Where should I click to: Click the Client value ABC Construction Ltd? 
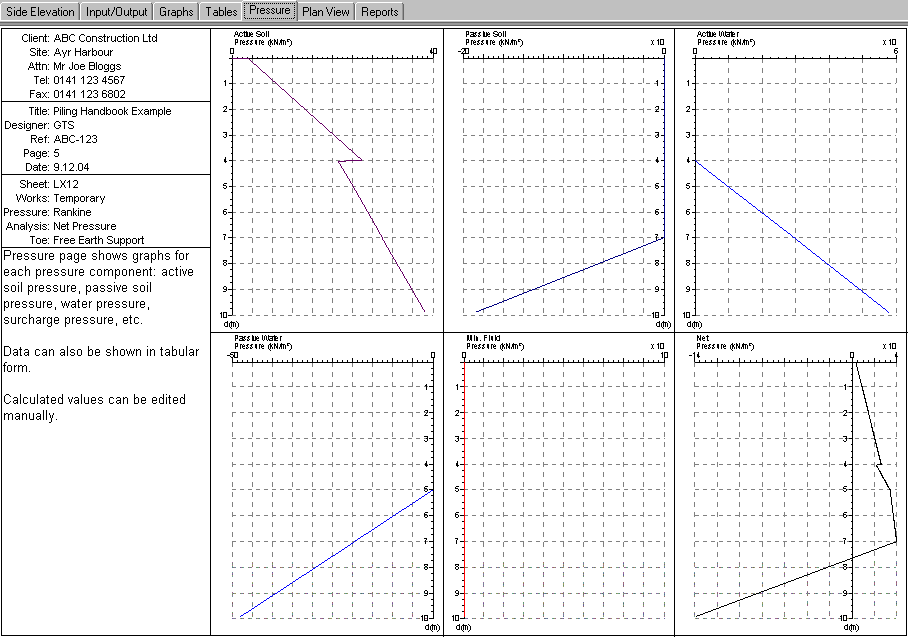click(105, 38)
